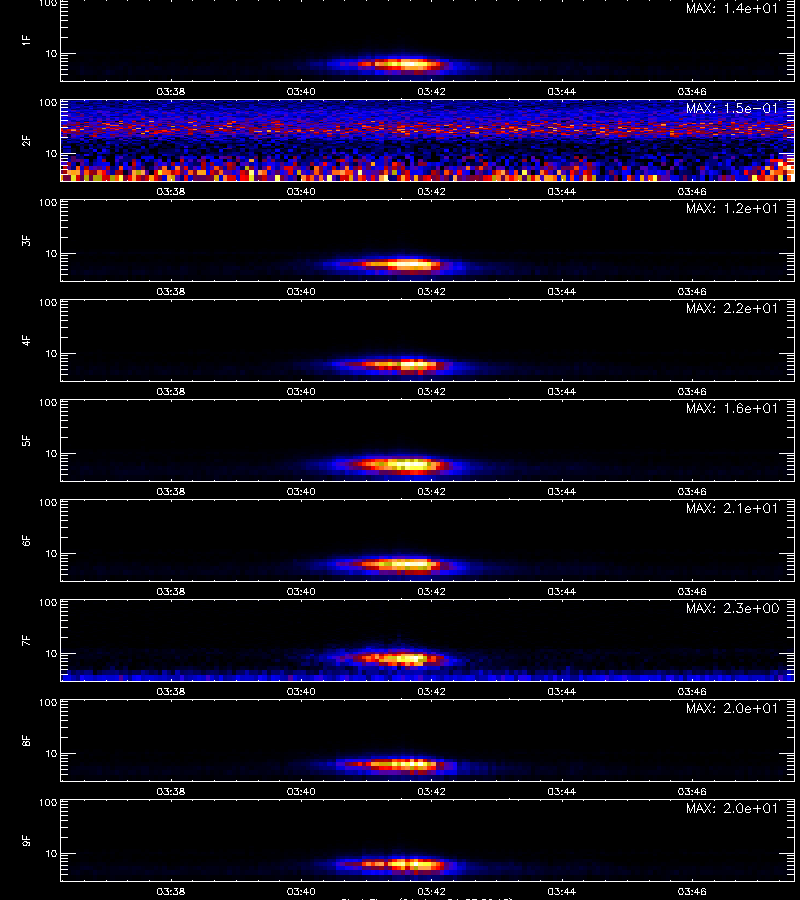Select the 'MAX: 2.3e+00' annotation
This screenshot has height=900, width=800.
coord(732,608)
